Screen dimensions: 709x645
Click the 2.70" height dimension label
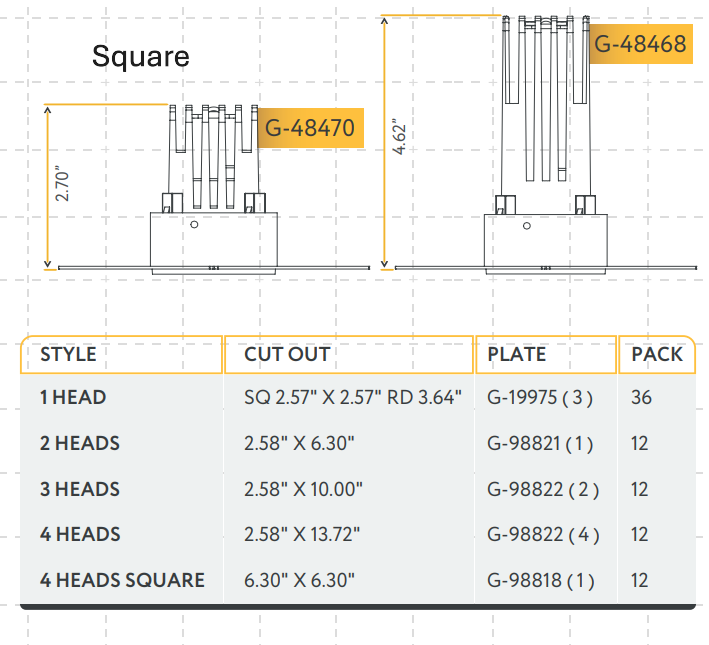click(x=63, y=185)
